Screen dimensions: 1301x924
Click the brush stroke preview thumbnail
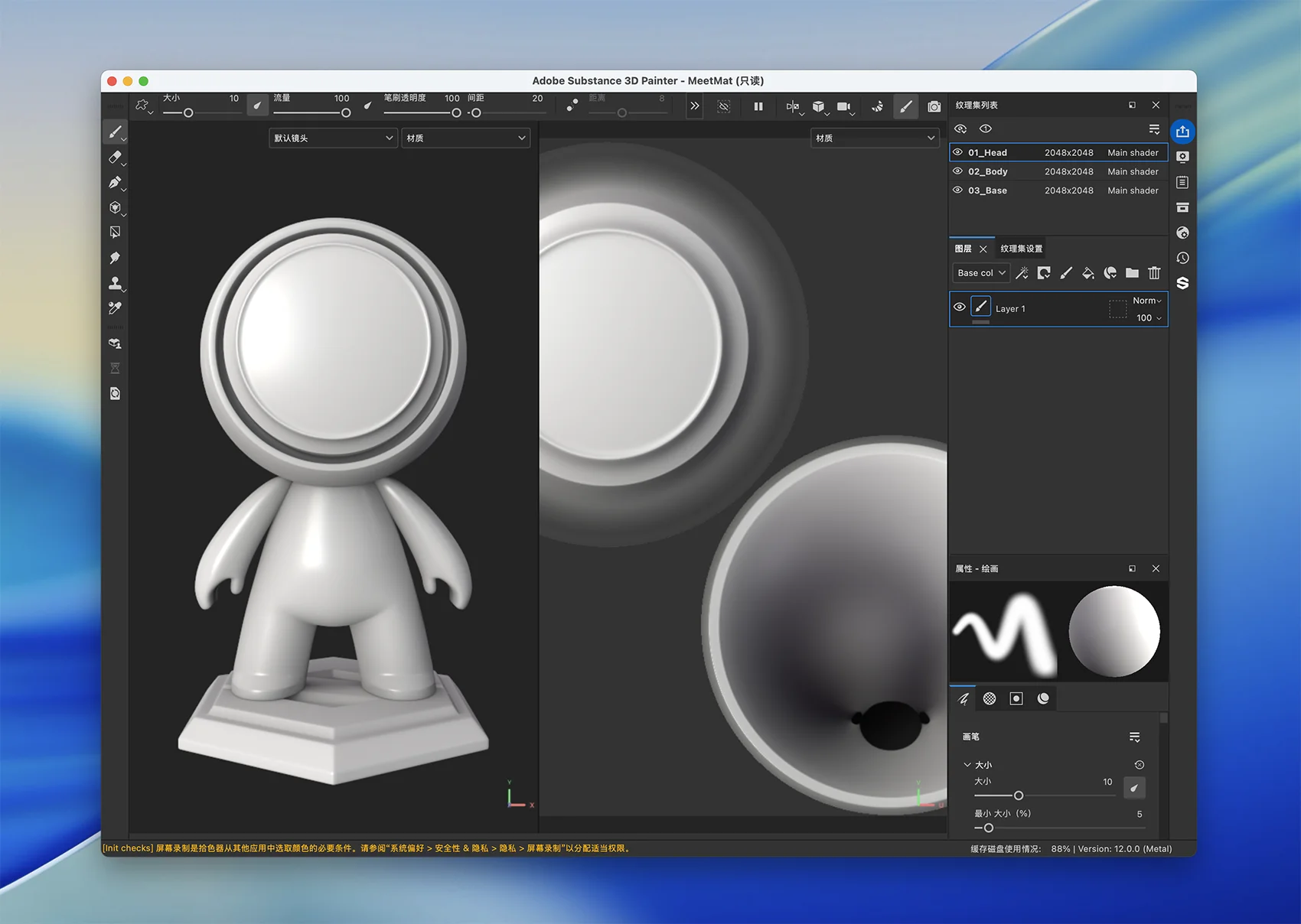click(1004, 633)
